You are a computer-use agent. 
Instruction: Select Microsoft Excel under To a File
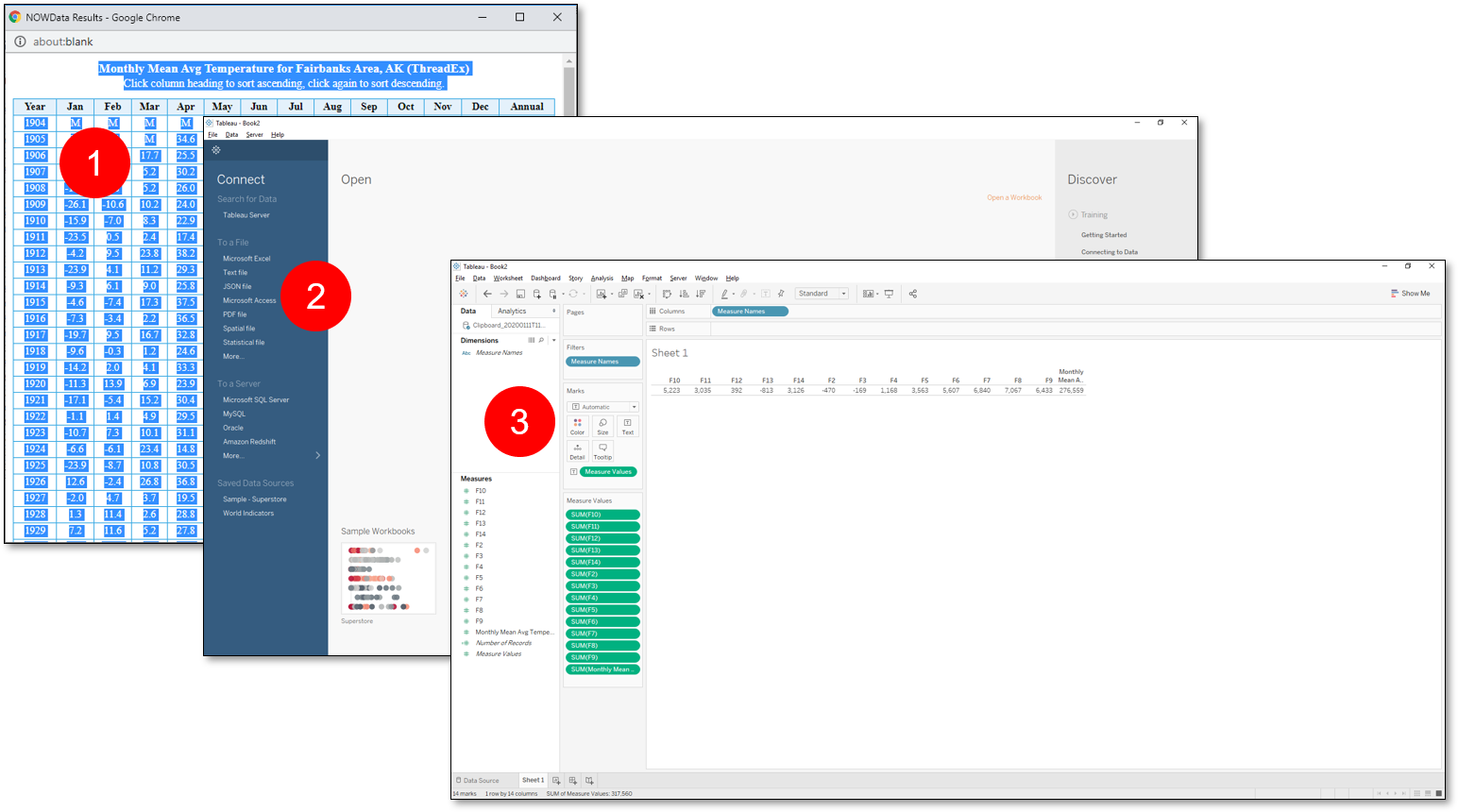pyautogui.click(x=247, y=258)
